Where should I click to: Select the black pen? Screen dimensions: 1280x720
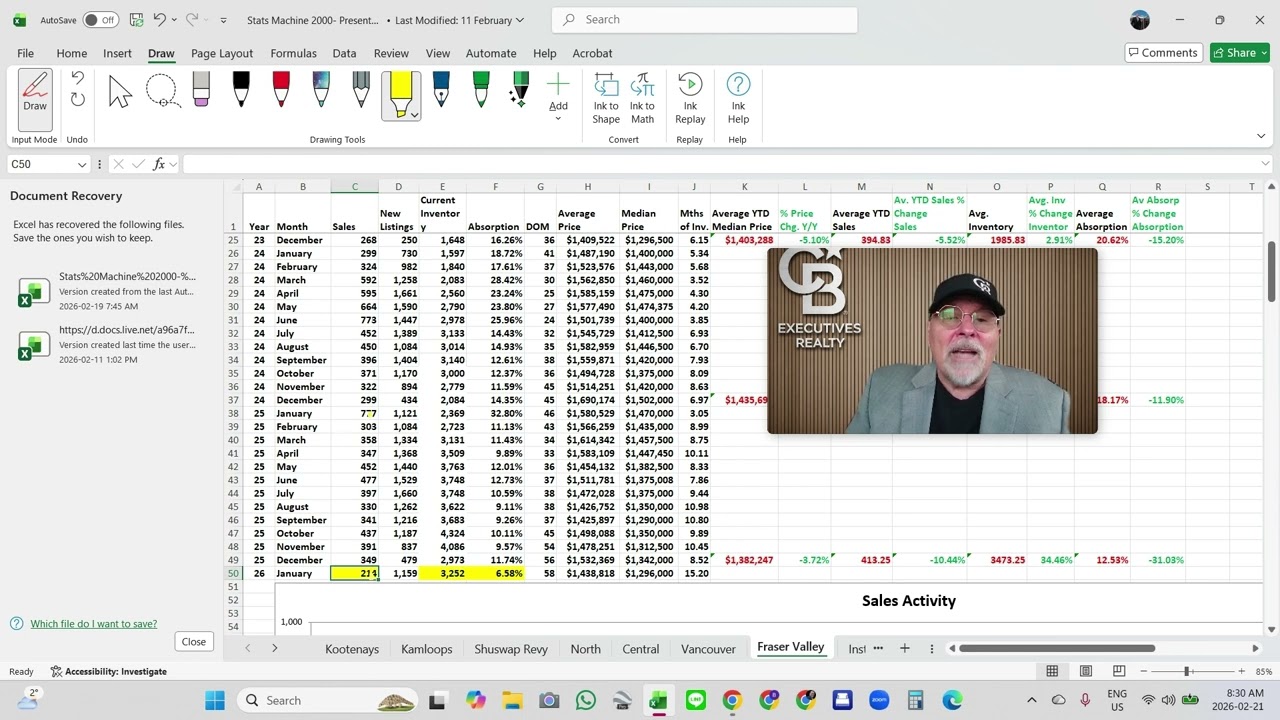pyautogui.click(x=241, y=90)
